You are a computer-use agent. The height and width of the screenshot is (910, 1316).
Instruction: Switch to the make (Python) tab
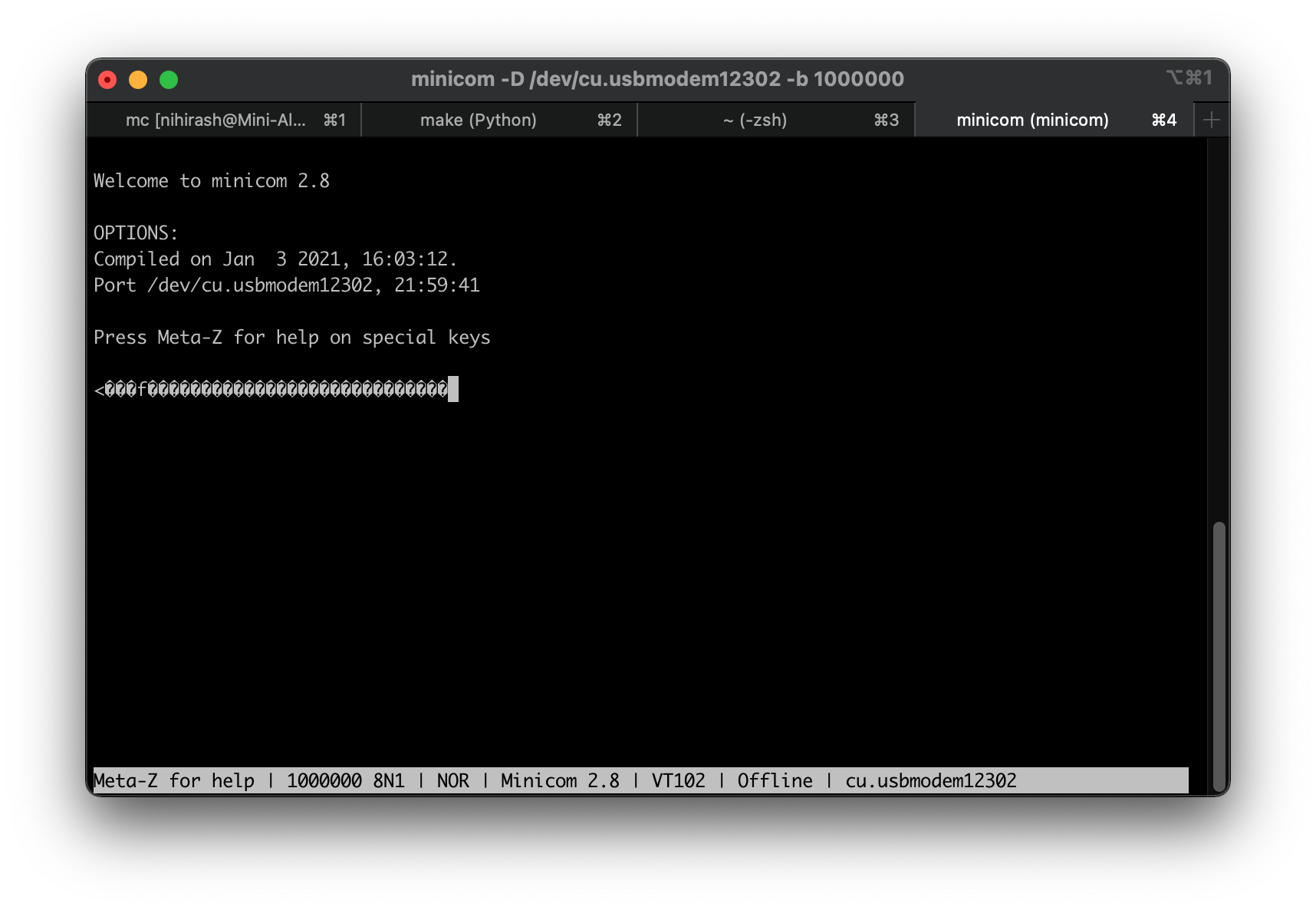coord(498,120)
